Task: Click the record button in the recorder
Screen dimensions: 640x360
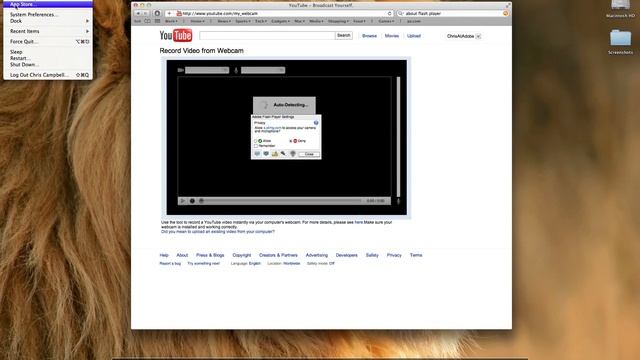Action: [192, 201]
